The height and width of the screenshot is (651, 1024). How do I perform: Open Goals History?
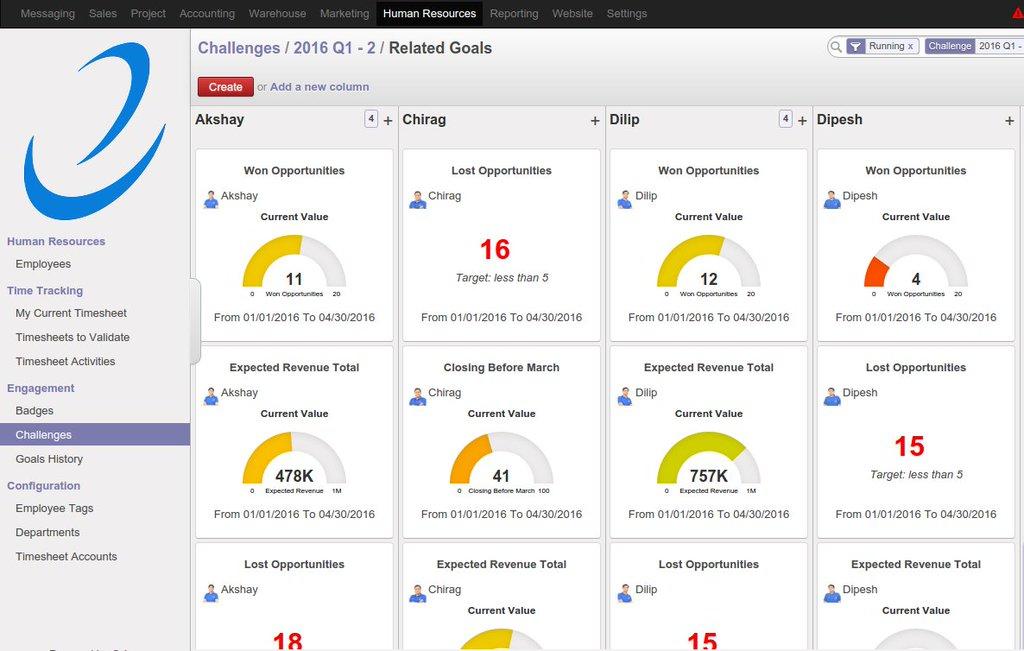(49, 459)
